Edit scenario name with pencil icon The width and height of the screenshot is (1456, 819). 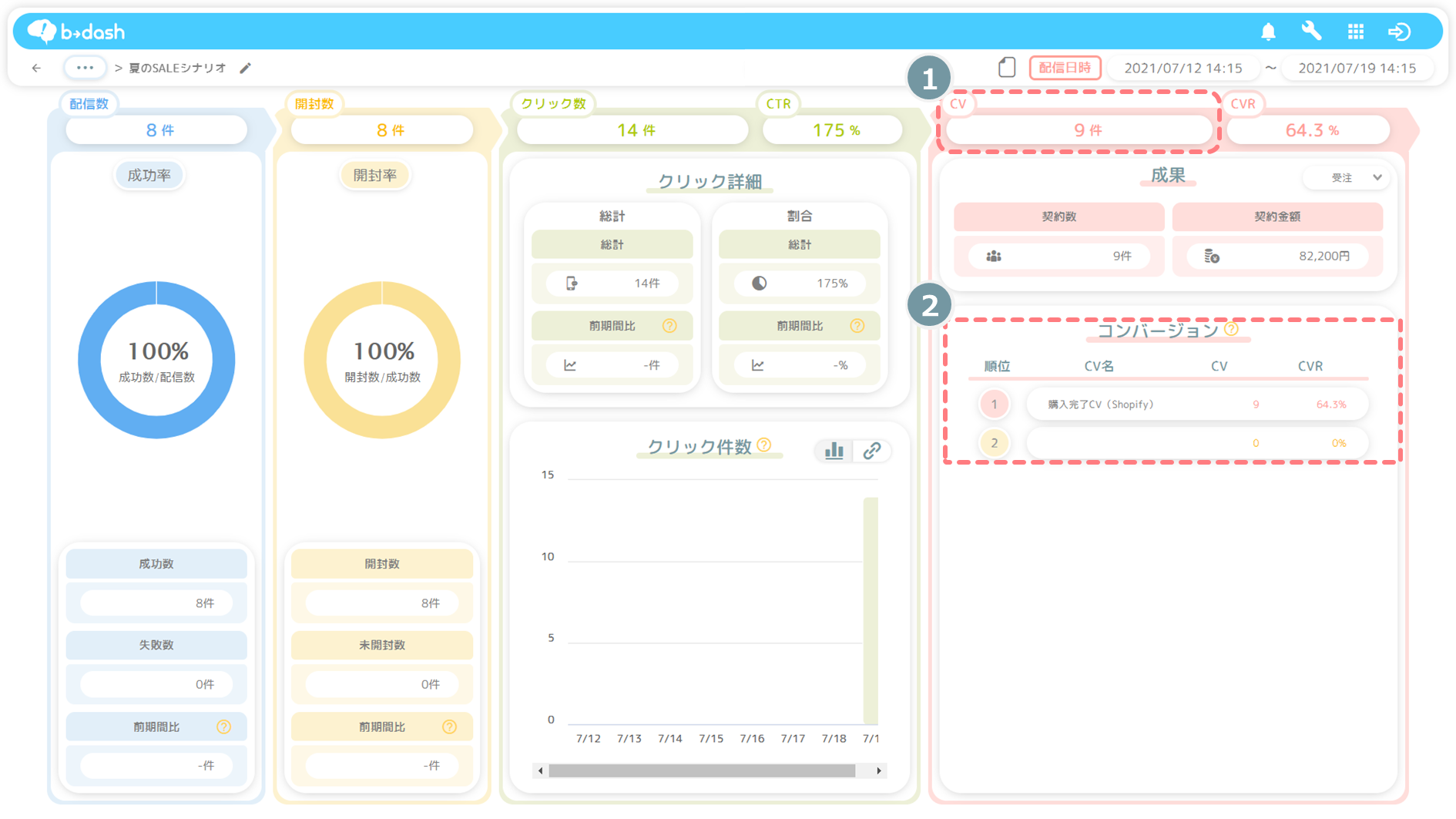coord(245,68)
